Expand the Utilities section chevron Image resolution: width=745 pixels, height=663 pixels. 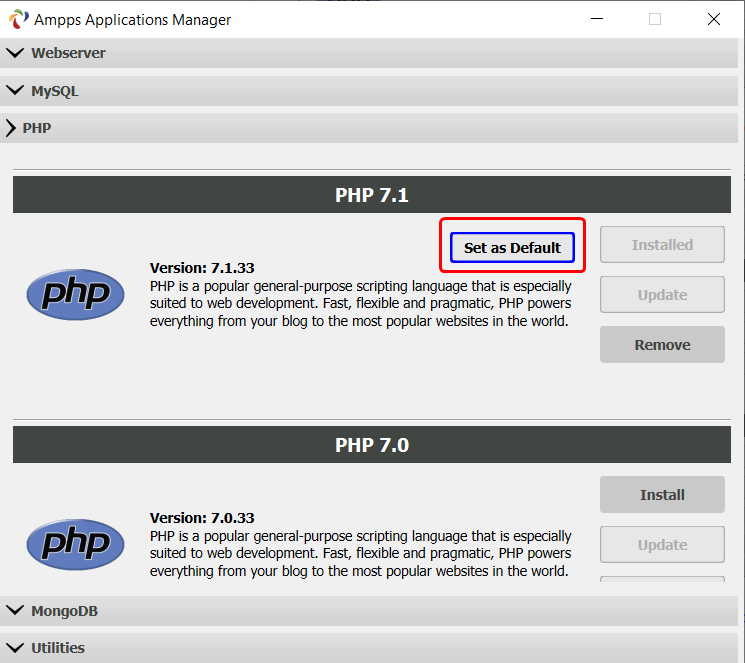coord(15,647)
